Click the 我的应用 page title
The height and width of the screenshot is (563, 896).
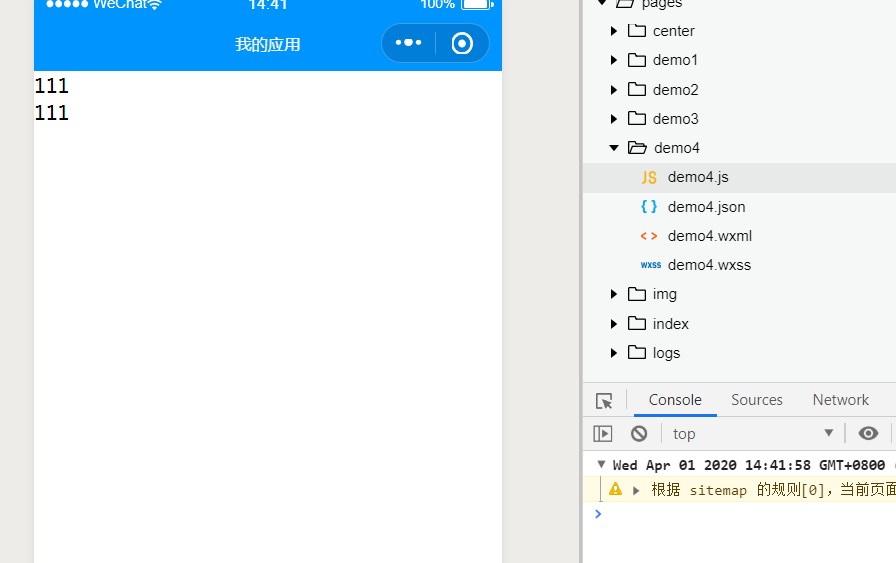pyautogui.click(x=267, y=45)
